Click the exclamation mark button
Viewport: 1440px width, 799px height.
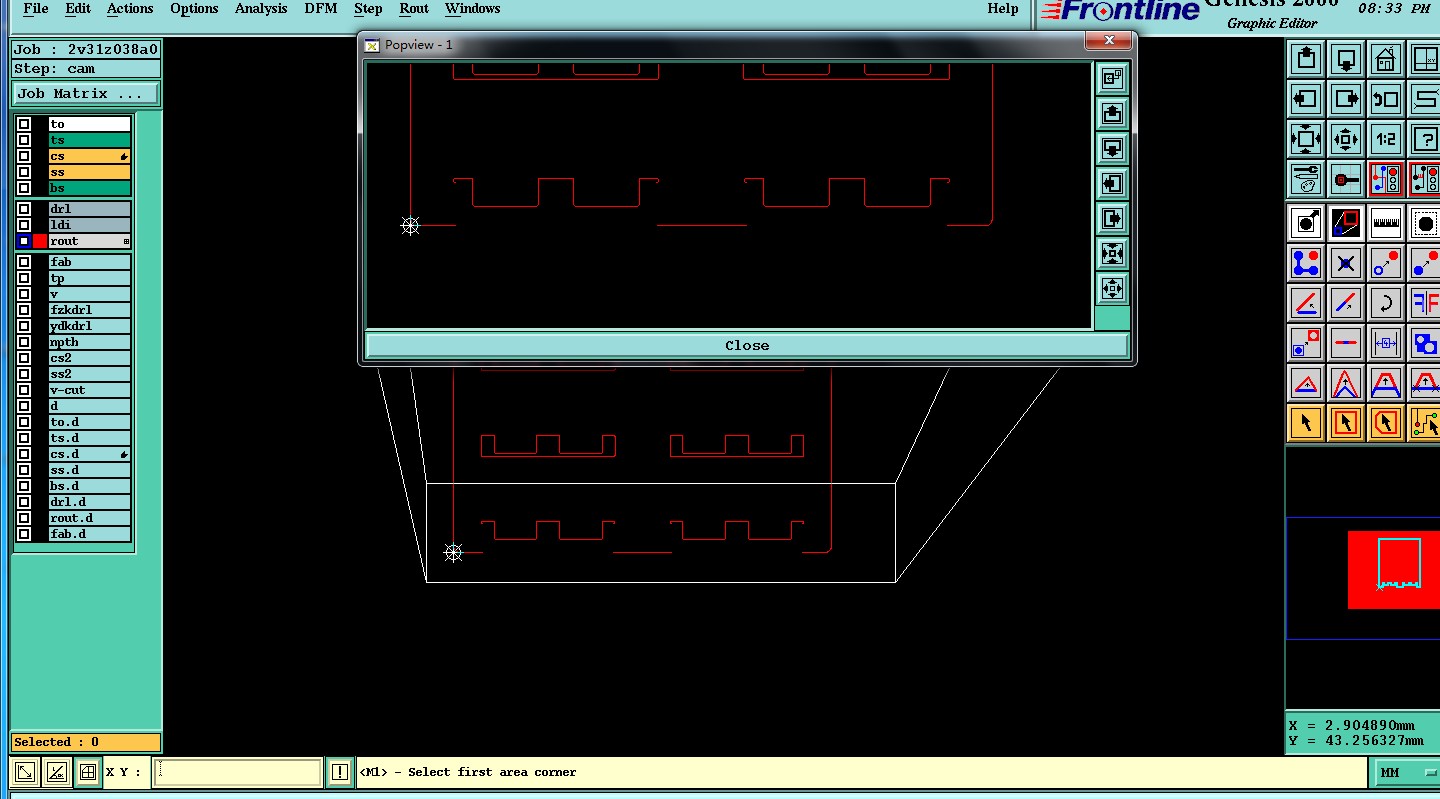click(340, 772)
